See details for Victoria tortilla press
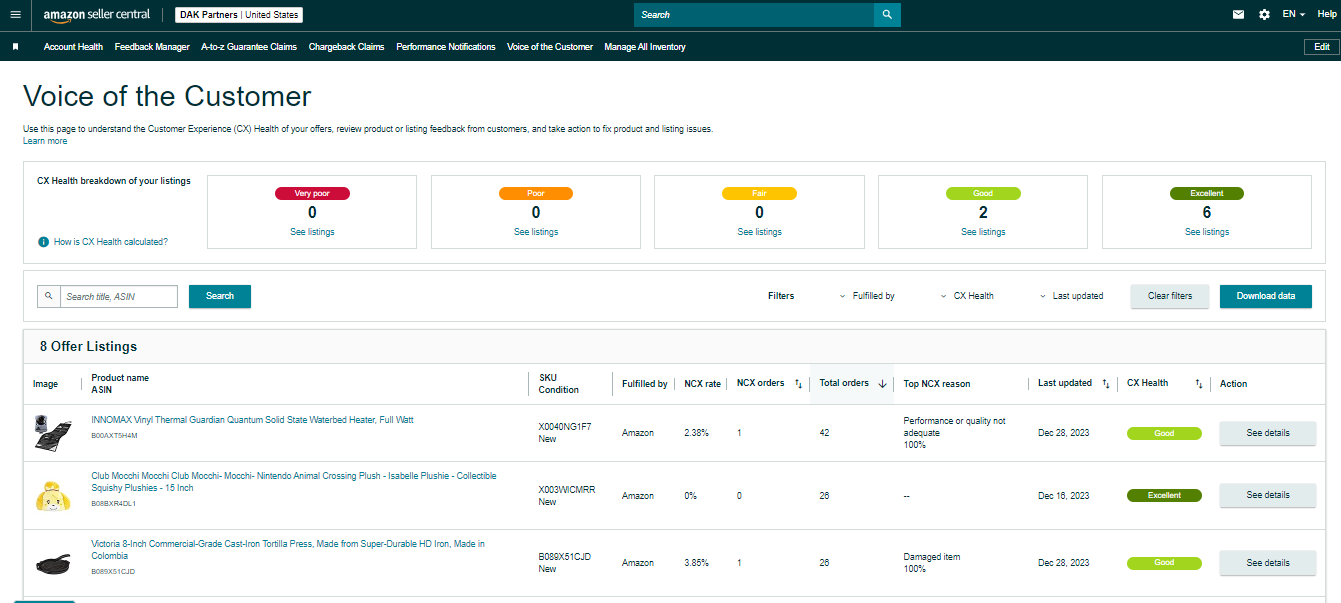The height and width of the screenshot is (603, 1341). [1268, 563]
